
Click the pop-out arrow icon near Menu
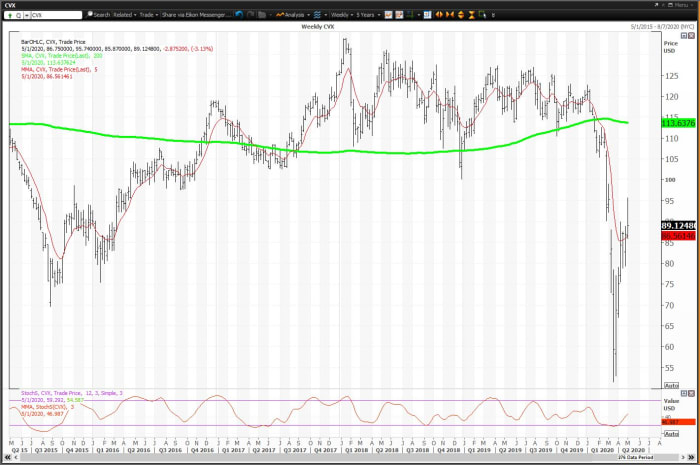click(656, 5)
